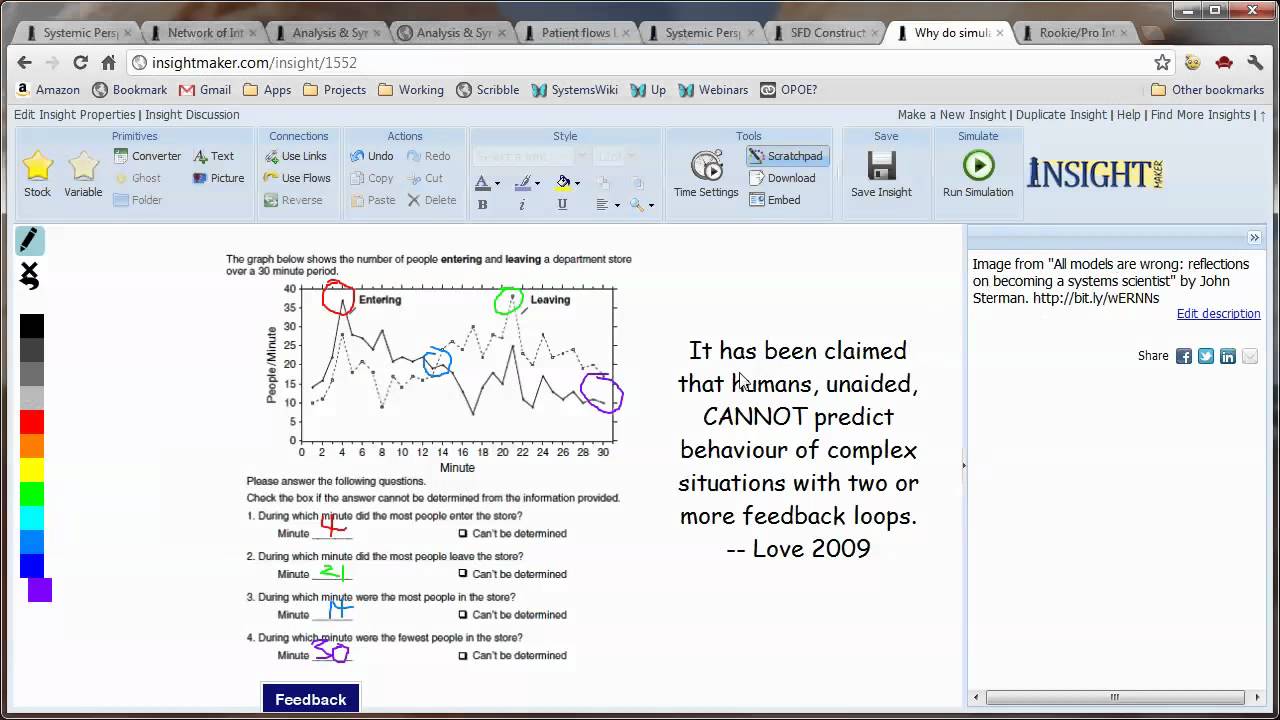The width and height of the screenshot is (1280, 720).
Task: Reverse the connection direction
Action: point(293,200)
